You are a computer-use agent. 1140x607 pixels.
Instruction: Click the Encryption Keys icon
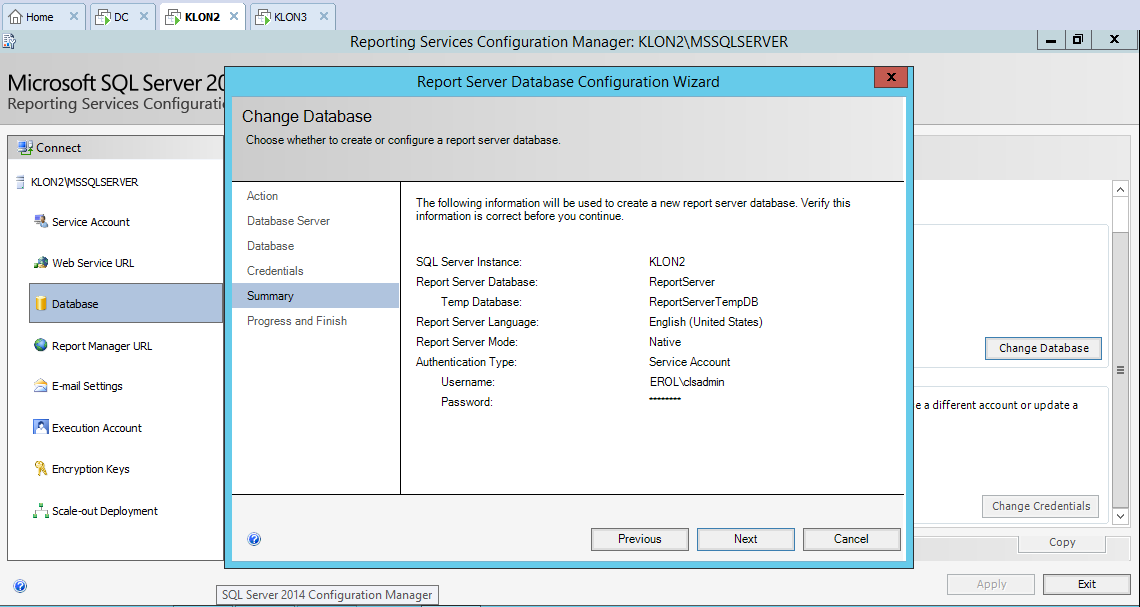tap(41, 469)
